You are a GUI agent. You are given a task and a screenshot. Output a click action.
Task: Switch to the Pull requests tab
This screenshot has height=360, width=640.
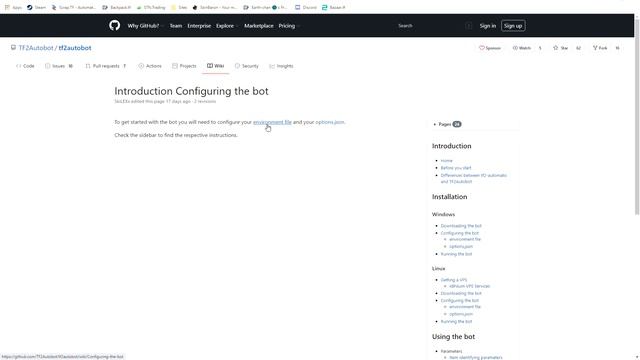tap(106, 66)
